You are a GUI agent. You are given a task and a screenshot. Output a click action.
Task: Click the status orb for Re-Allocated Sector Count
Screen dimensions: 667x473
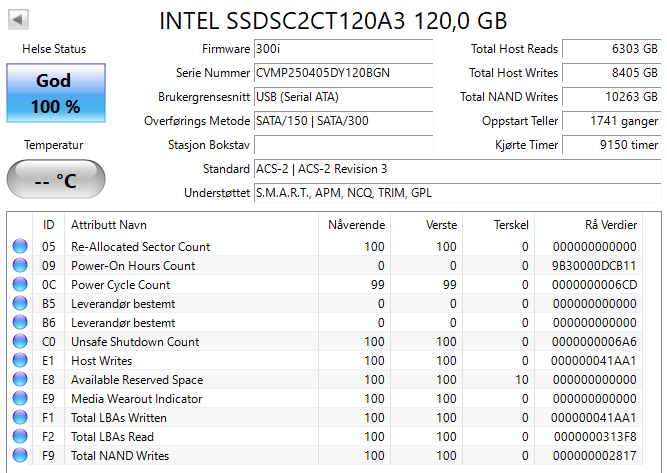(x=20, y=246)
